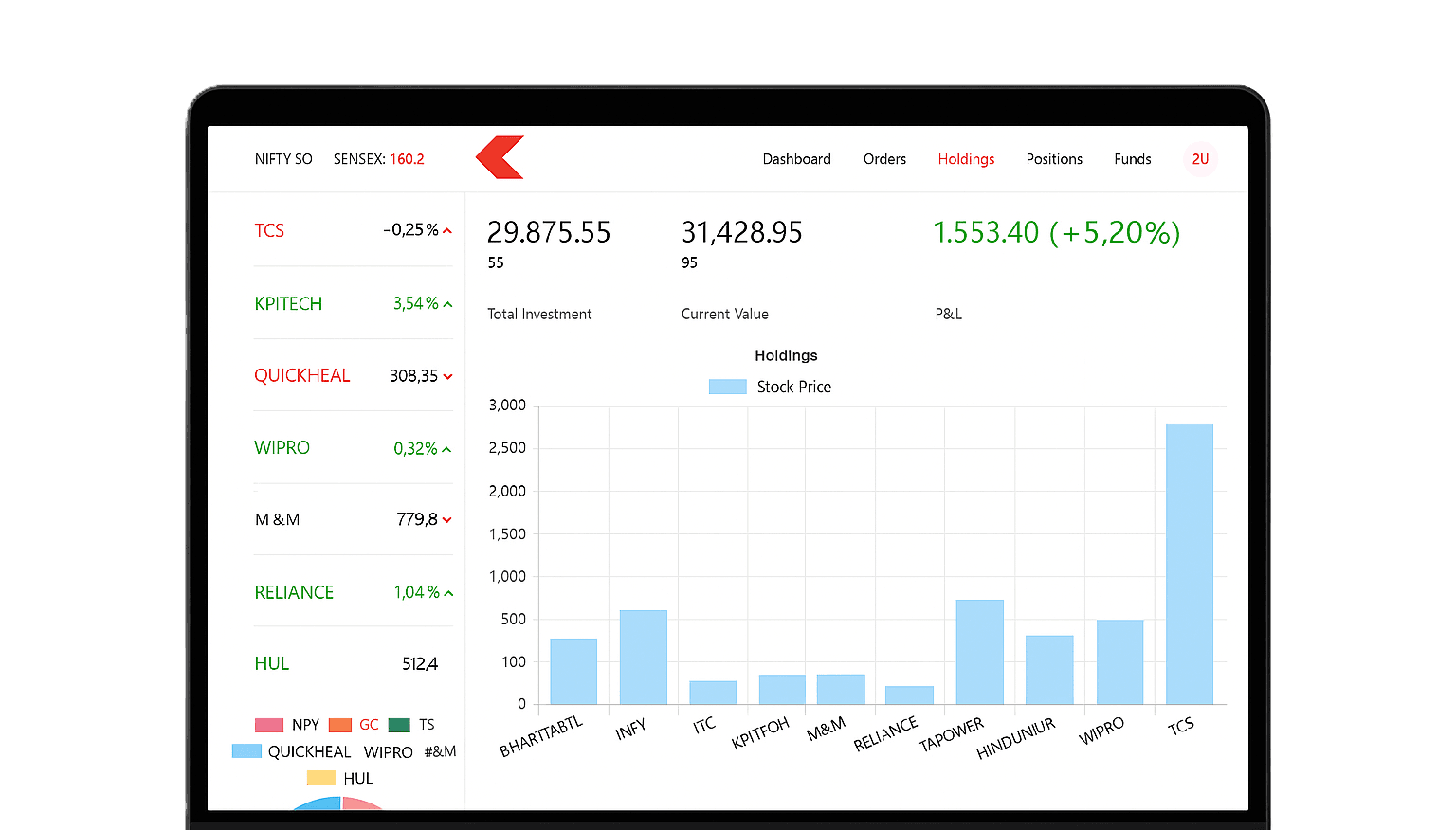Toggle the TS green legend swatch
Image resolution: width=1456 pixels, height=830 pixels.
tap(399, 725)
